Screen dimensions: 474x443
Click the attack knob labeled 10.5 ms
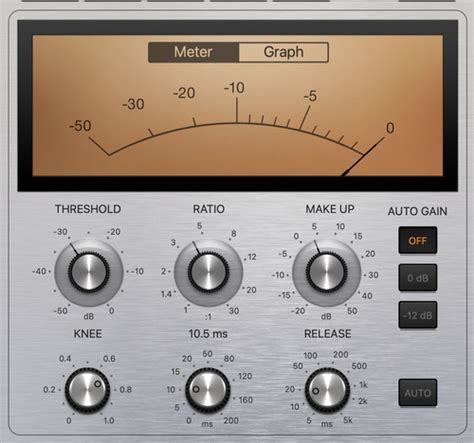point(207,390)
